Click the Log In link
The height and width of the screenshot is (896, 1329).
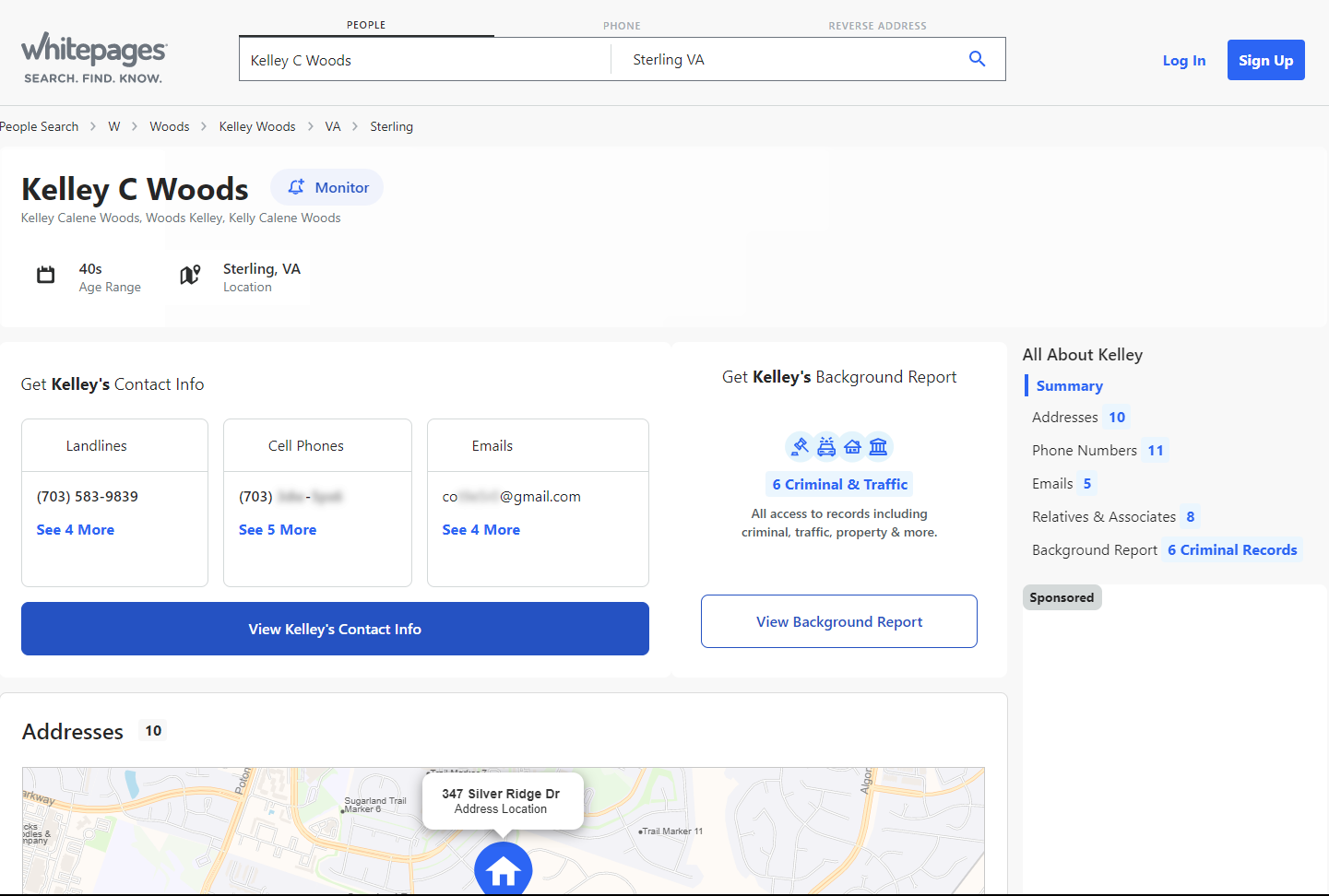(1183, 61)
